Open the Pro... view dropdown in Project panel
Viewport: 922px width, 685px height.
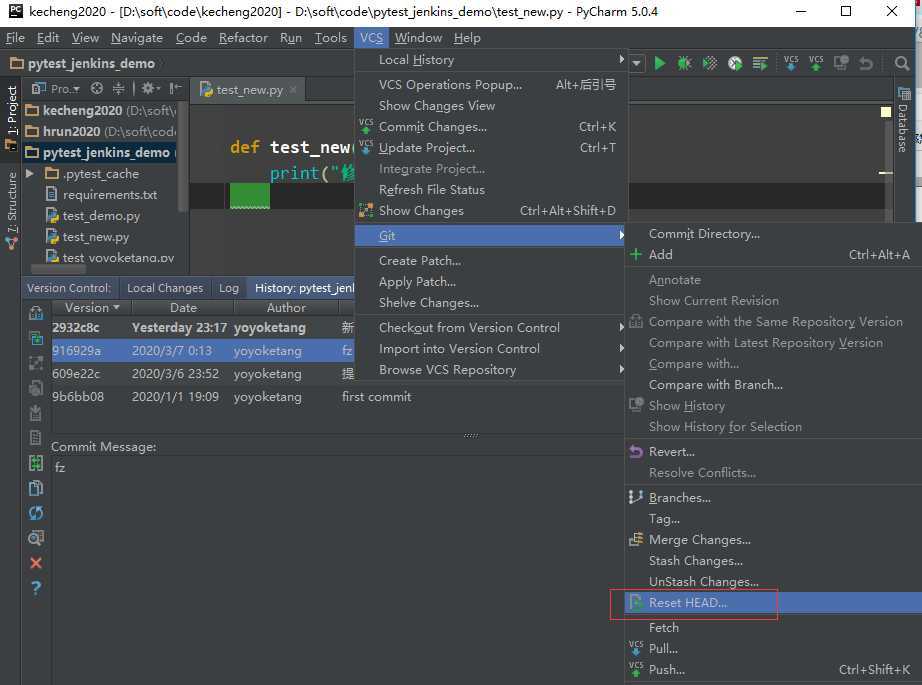tap(56, 88)
